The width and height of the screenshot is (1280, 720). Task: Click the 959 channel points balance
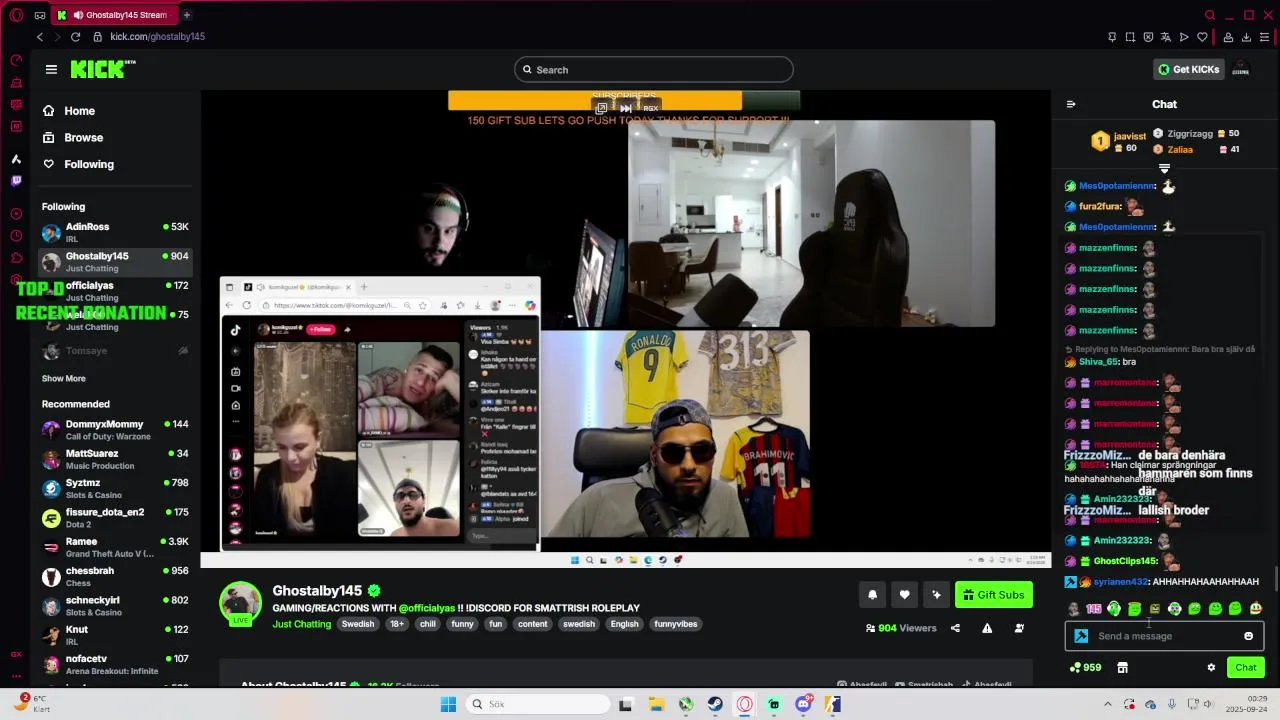pos(1085,667)
